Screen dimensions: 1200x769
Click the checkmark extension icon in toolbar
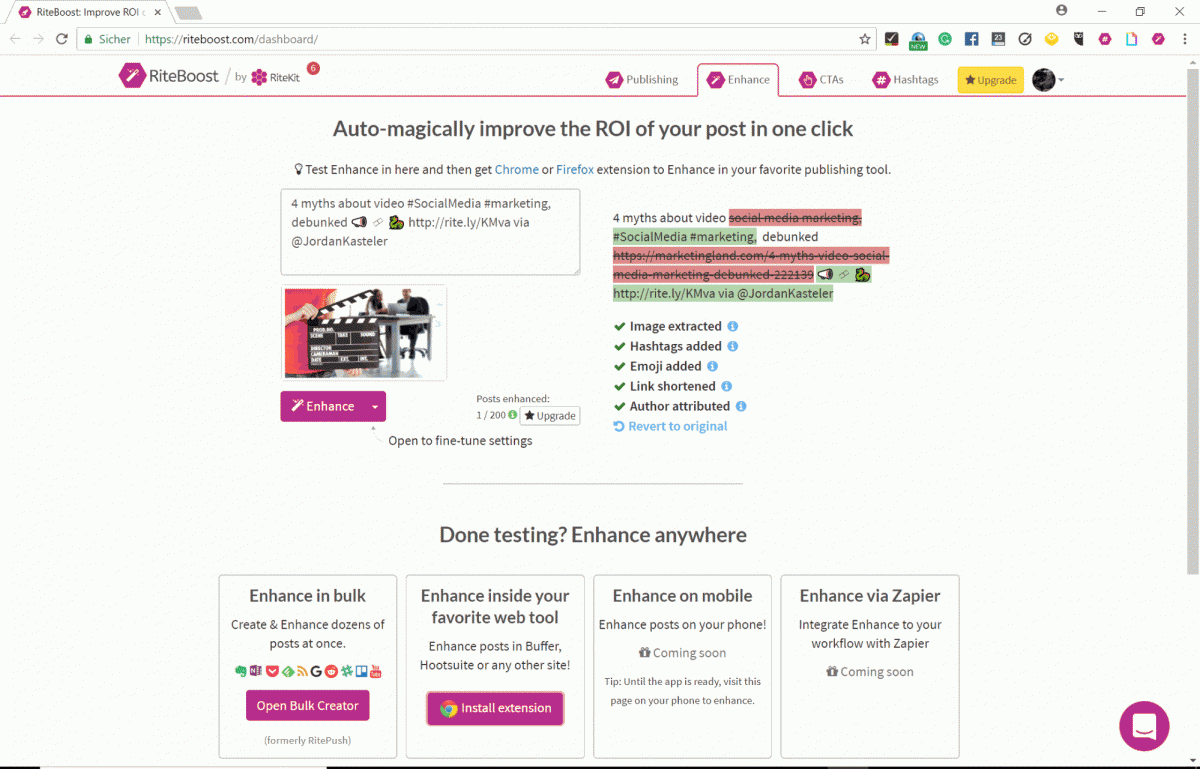891,39
